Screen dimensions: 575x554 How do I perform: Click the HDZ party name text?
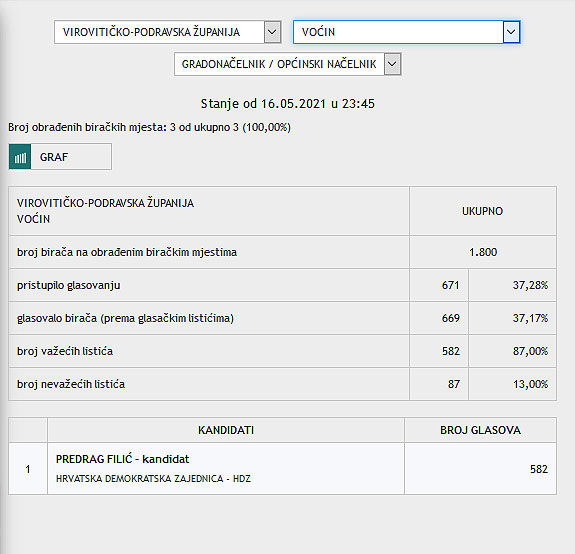coord(153,478)
